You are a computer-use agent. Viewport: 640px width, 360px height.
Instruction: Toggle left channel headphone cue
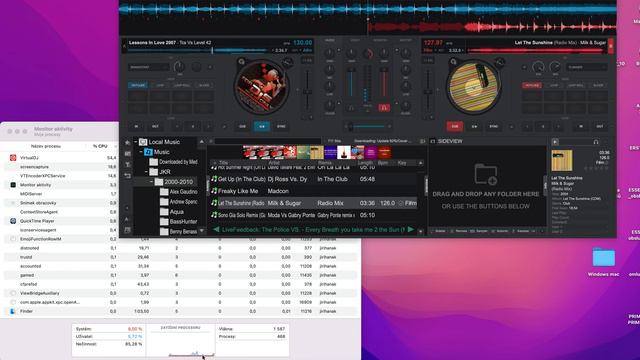[x=351, y=108]
